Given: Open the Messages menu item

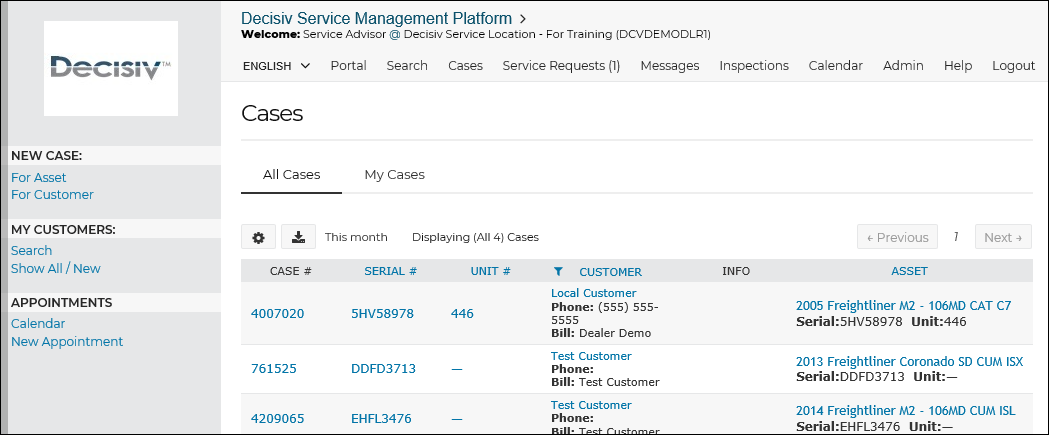Looking at the screenshot, I should pos(670,66).
